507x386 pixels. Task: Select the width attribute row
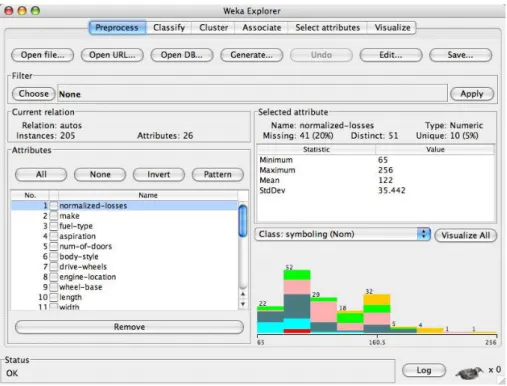(124, 307)
